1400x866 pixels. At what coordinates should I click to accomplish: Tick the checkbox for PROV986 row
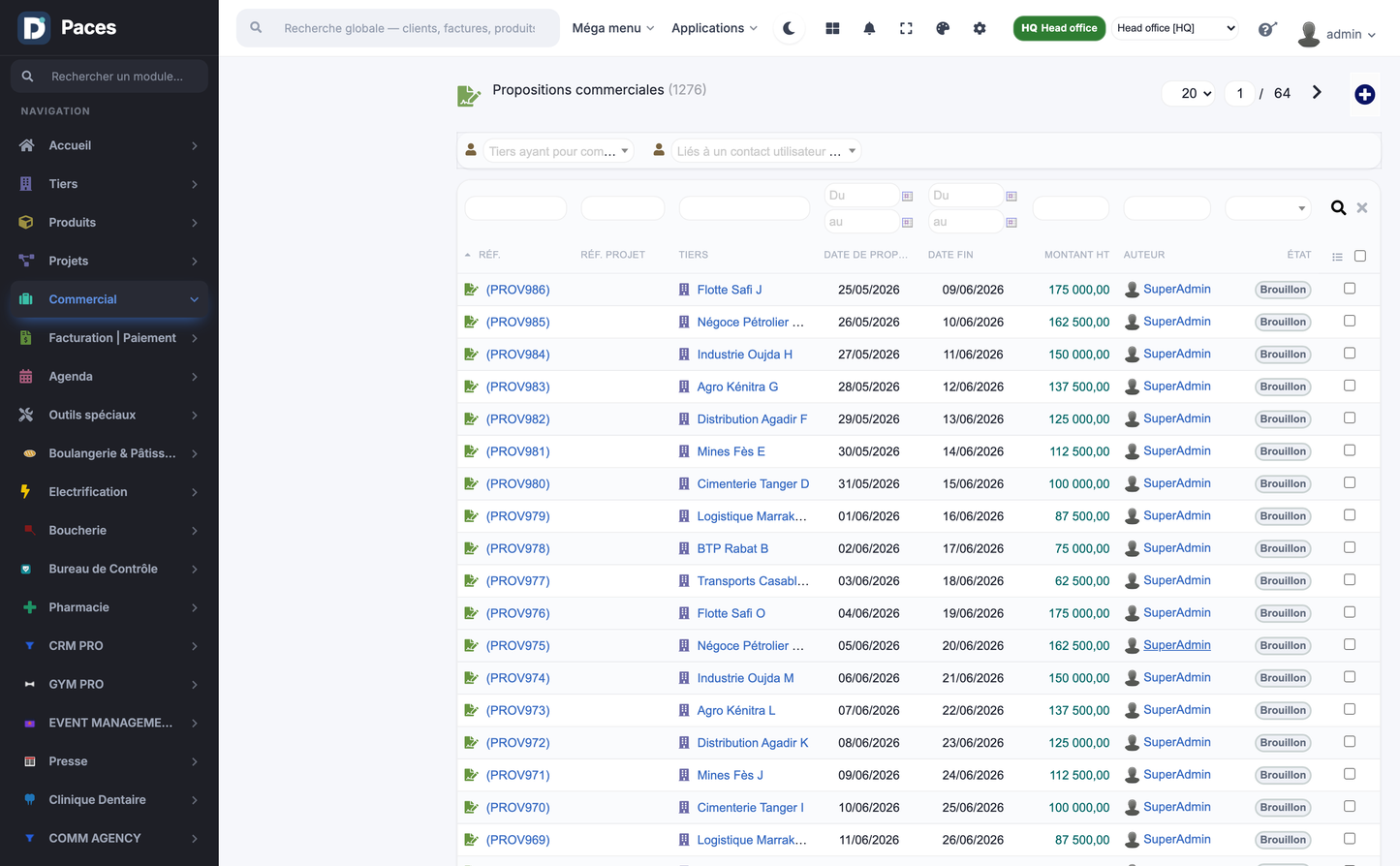click(1350, 289)
